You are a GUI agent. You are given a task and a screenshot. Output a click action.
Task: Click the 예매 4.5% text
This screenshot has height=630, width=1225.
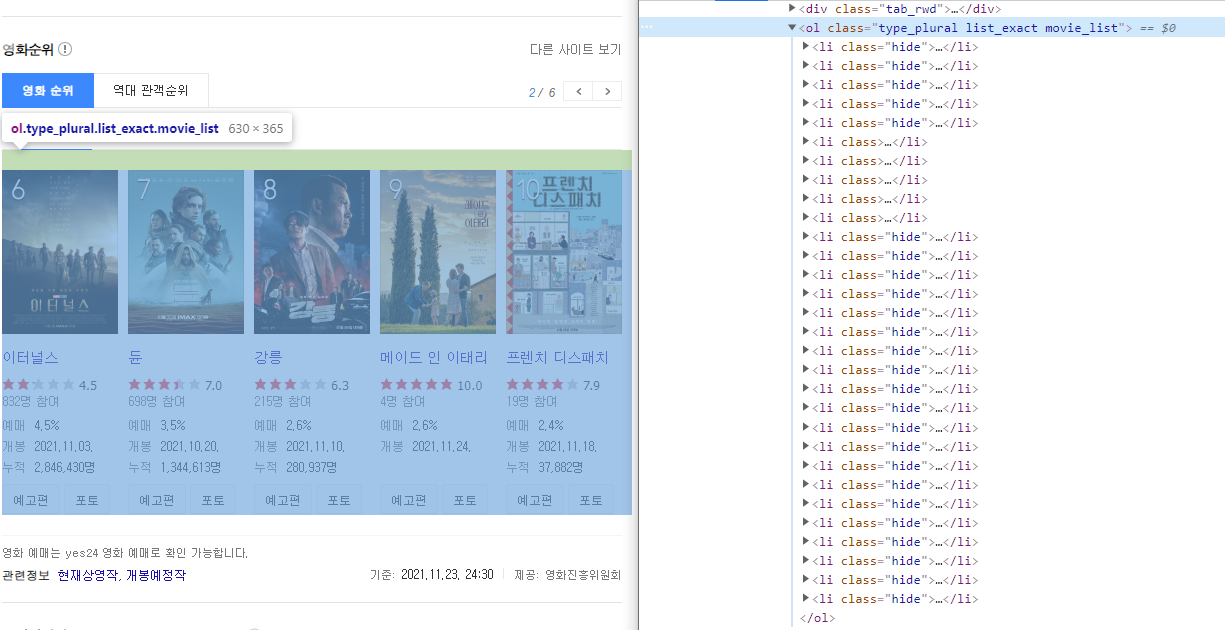31,425
